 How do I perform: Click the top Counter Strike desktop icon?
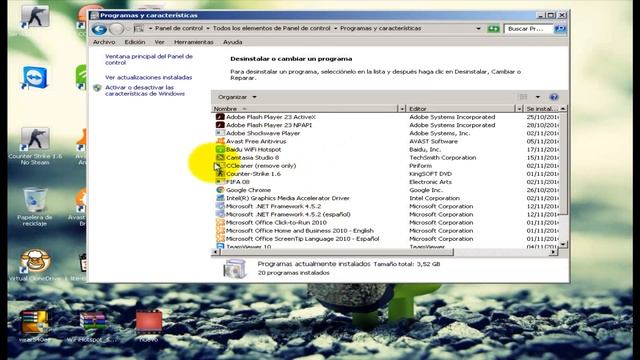coord(35,16)
